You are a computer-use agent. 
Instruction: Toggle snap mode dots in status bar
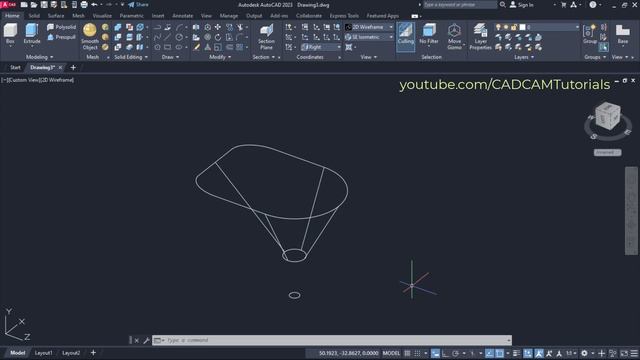click(x=417, y=353)
